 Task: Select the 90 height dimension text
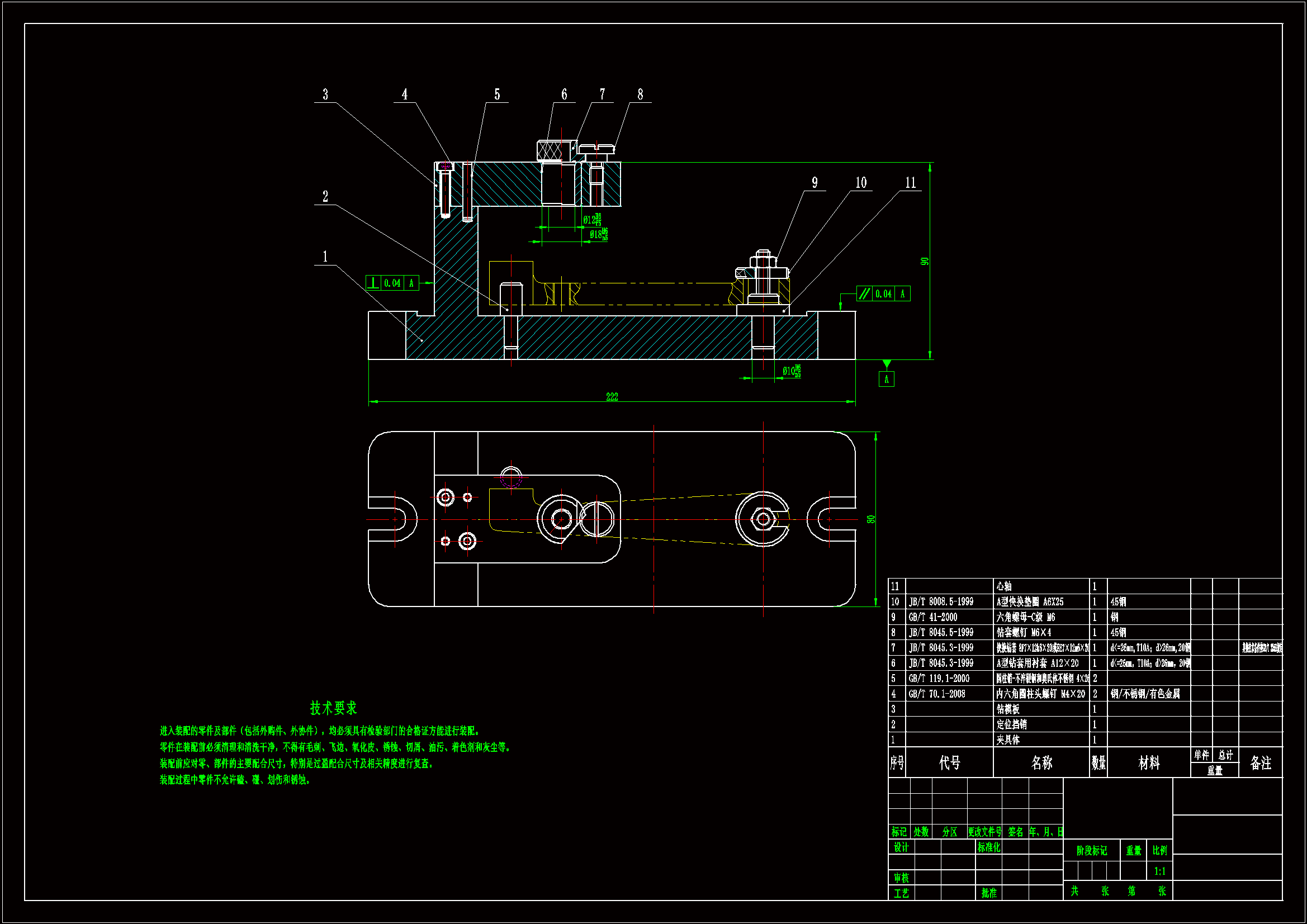tap(925, 261)
